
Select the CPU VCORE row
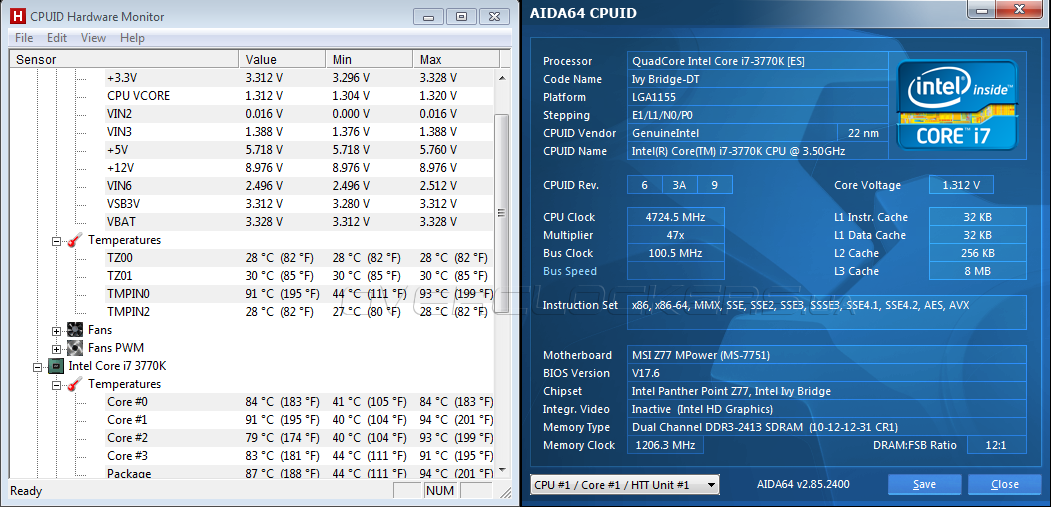point(299,95)
